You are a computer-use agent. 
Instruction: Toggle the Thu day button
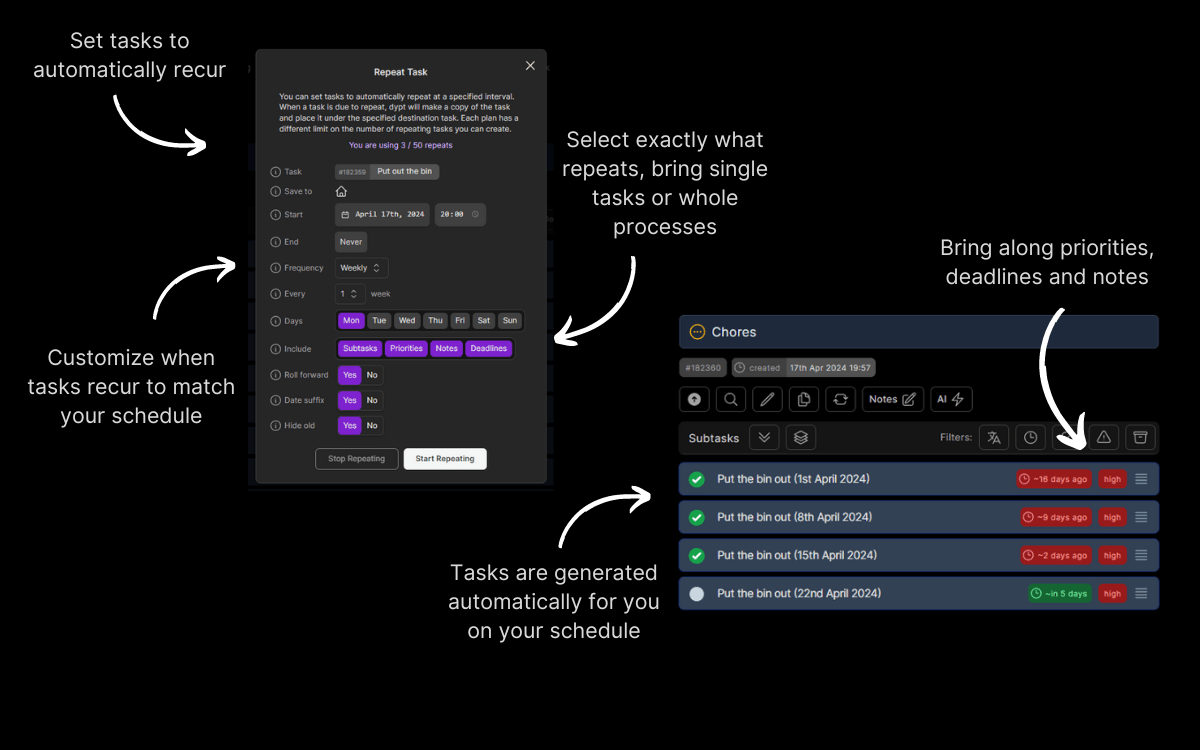point(434,321)
